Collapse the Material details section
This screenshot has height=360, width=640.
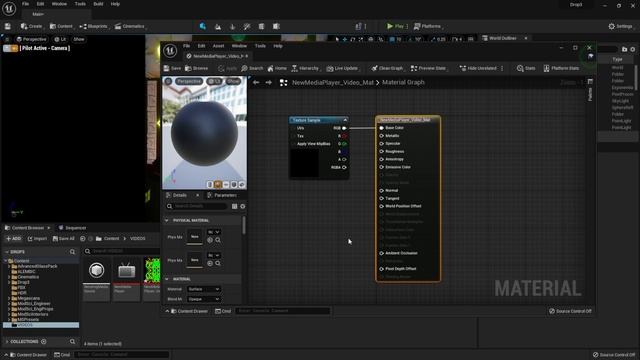pos(167,279)
